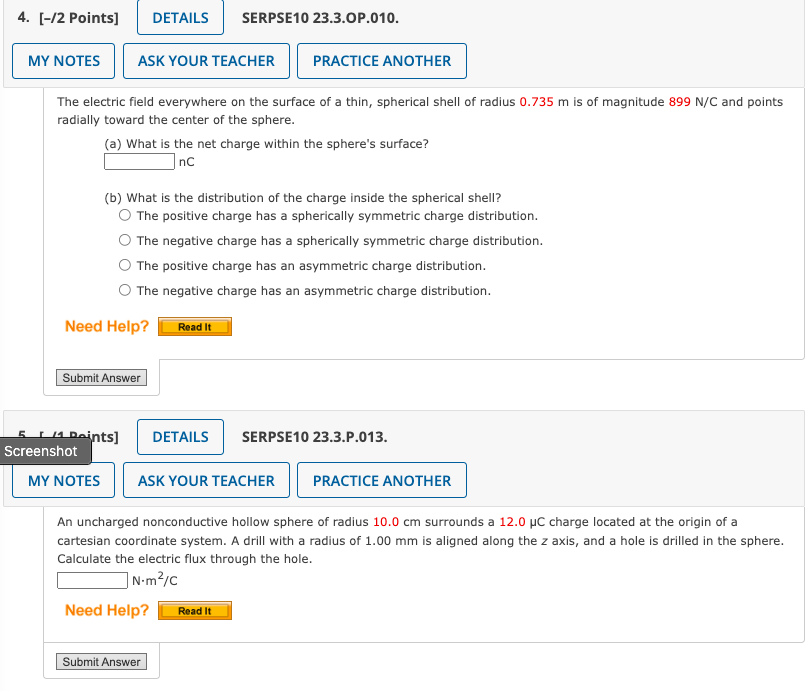Image resolution: width=807 pixels, height=691 pixels.
Task: Select negative charge with asymmetric charge distribution
Action: 125,289
